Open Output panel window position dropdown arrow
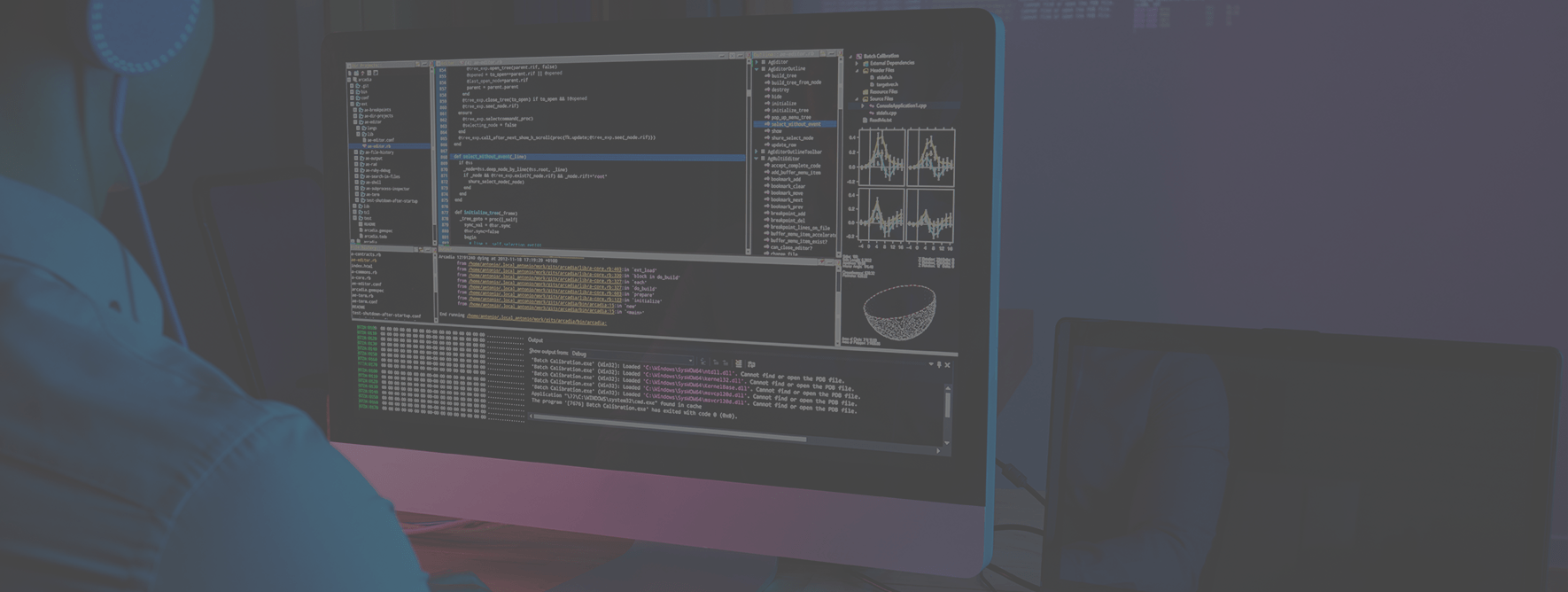Viewport: 1568px width, 592px height. (x=931, y=364)
